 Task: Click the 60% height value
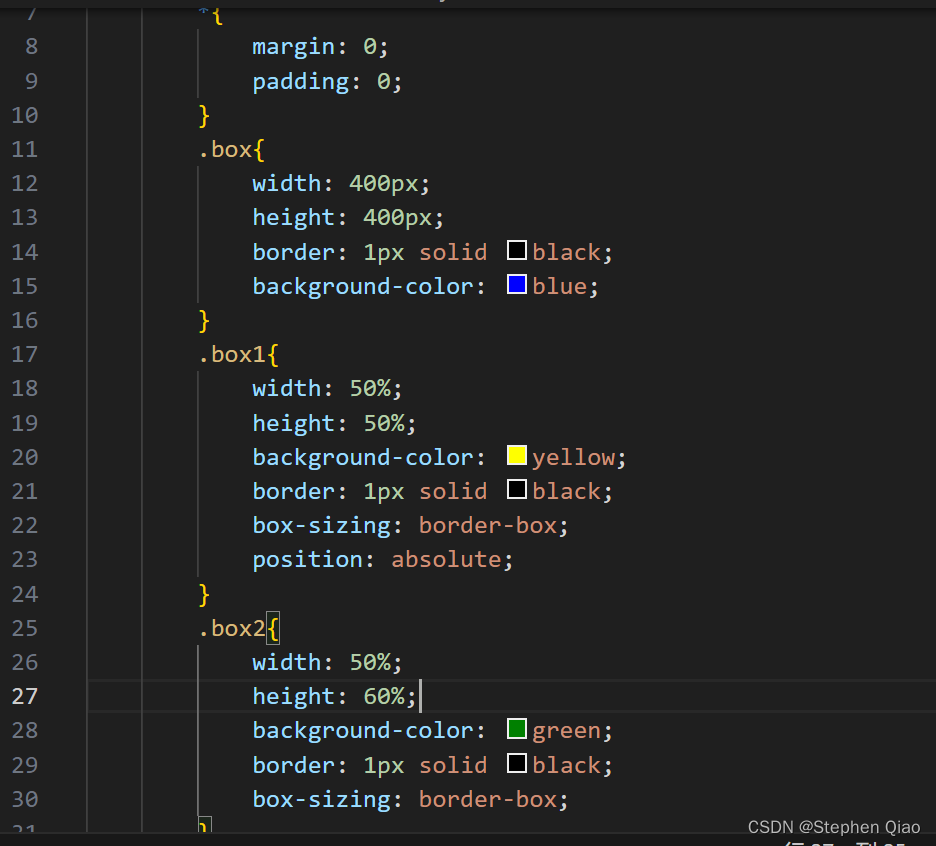point(384,696)
